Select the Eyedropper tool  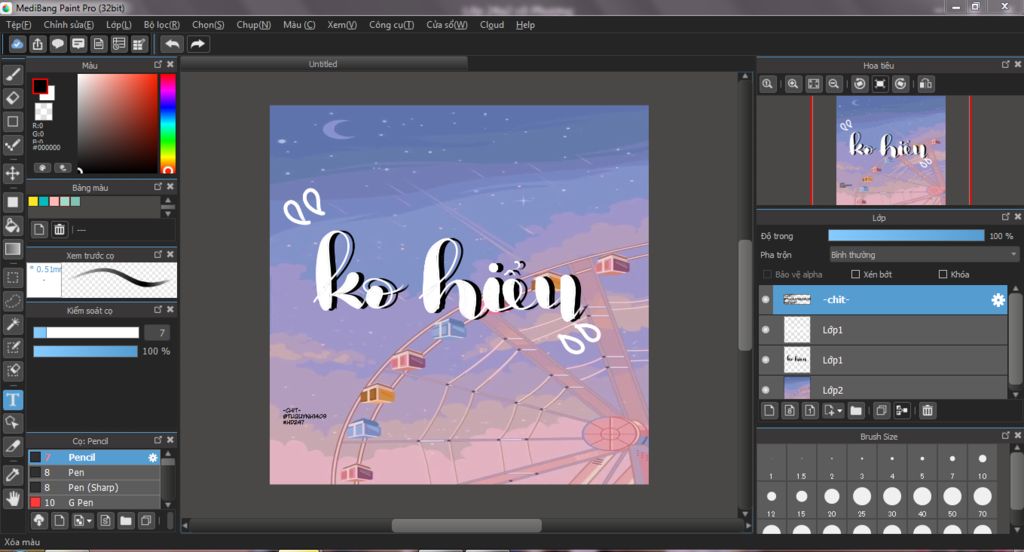12,474
